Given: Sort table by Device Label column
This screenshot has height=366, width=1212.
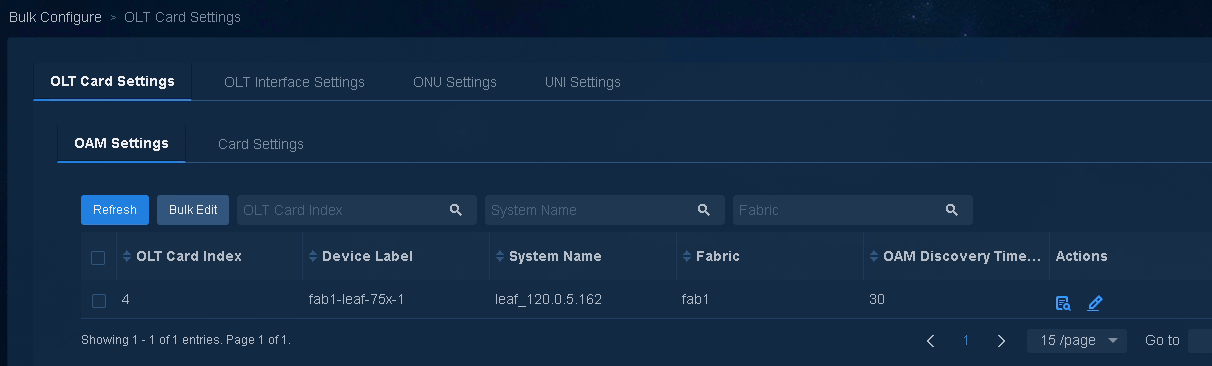Looking at the screenshot, I should 314,256.
